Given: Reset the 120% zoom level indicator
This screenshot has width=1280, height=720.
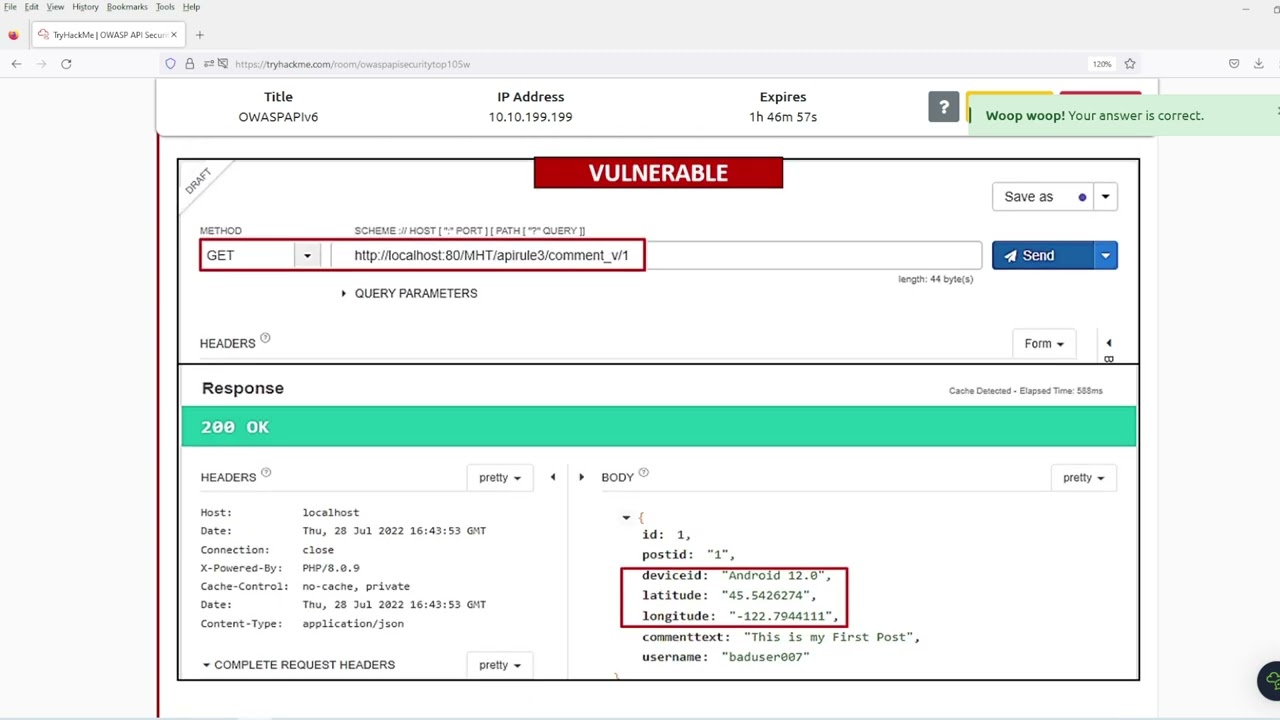Looking at the screenshot, I should (x=1102, y=64).
